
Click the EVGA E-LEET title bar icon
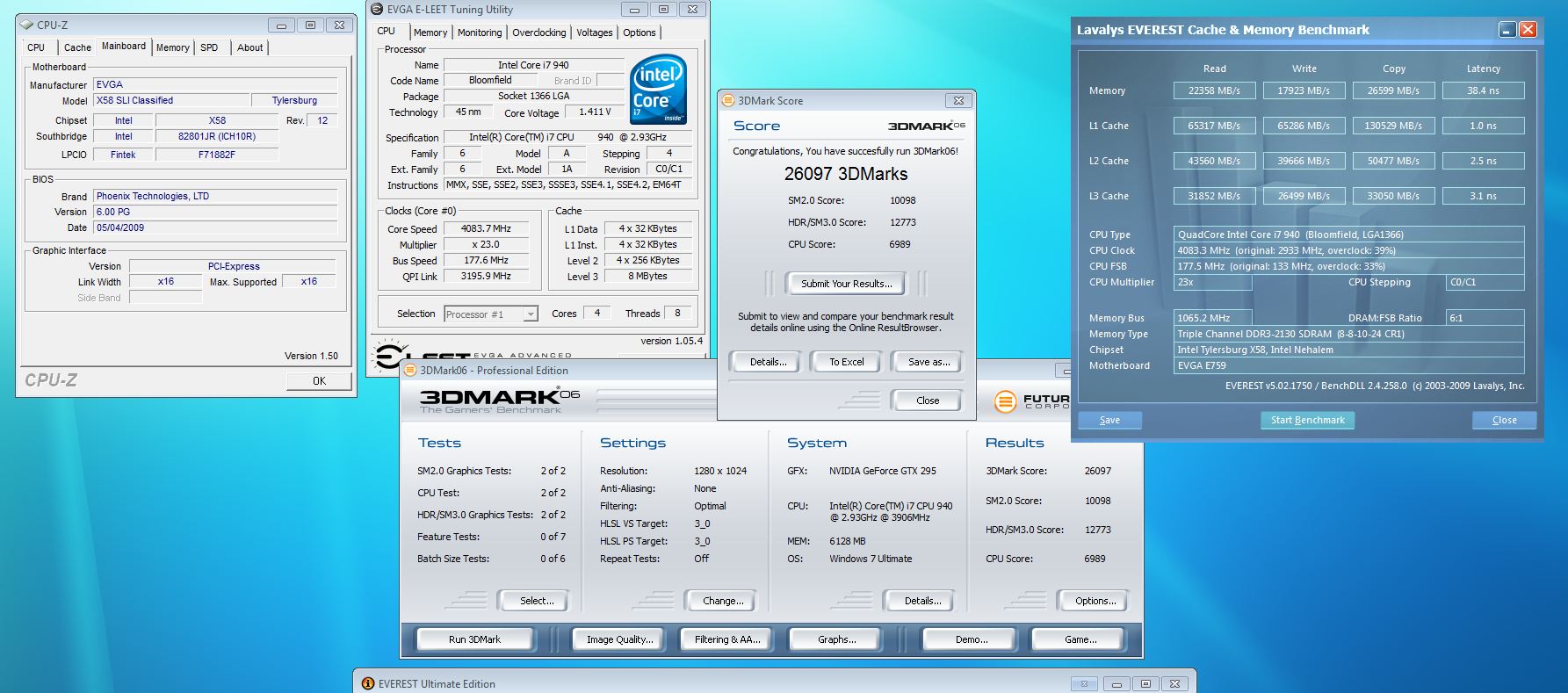point(378,10)
